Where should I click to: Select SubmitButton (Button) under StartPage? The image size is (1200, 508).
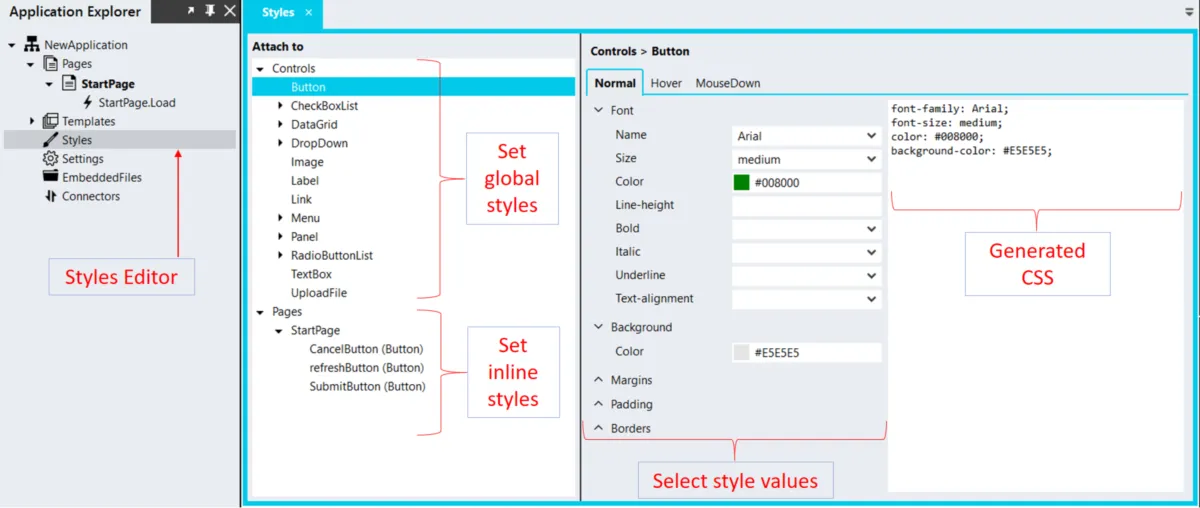coord(366,387)
